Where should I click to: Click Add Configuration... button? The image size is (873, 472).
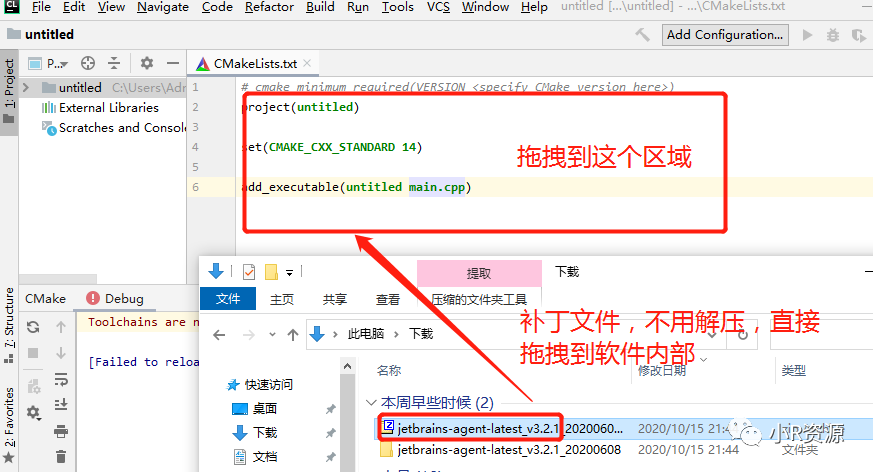point(725,35)
